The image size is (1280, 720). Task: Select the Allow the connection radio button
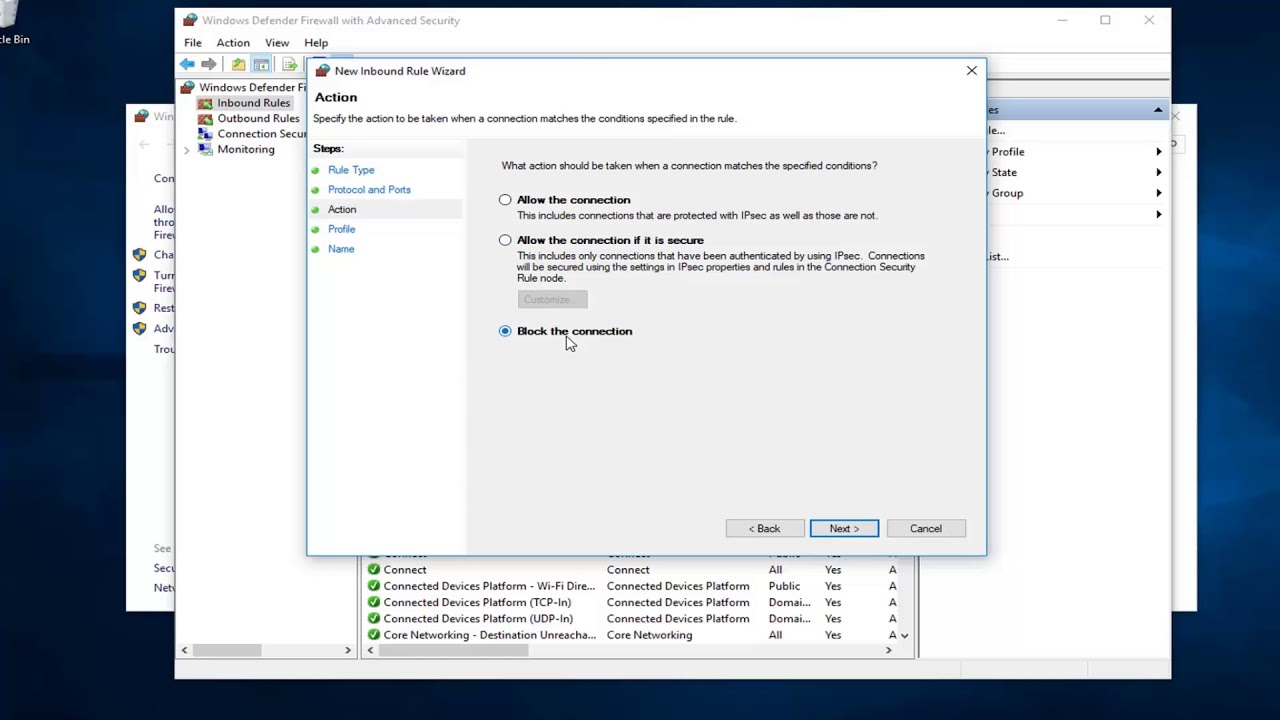pyautogui.click(x=505, y=200)
